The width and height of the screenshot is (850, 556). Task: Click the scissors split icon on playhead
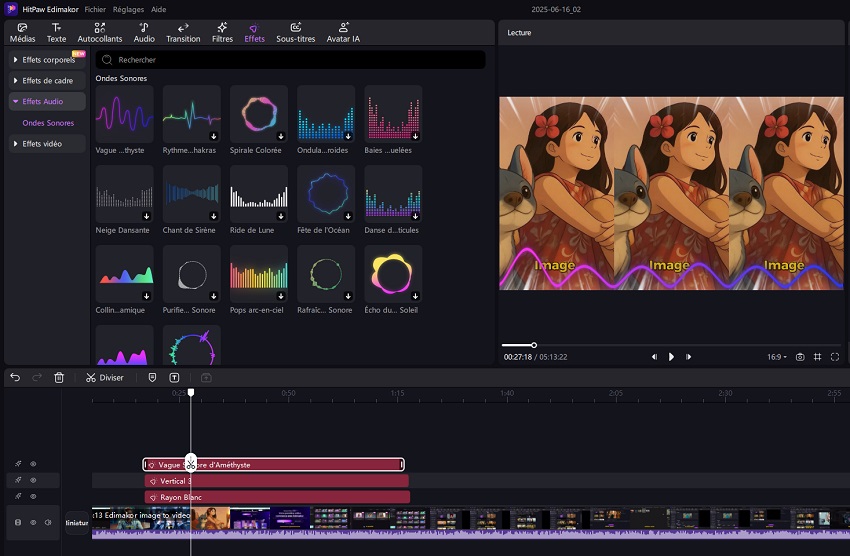click(191, 463)
